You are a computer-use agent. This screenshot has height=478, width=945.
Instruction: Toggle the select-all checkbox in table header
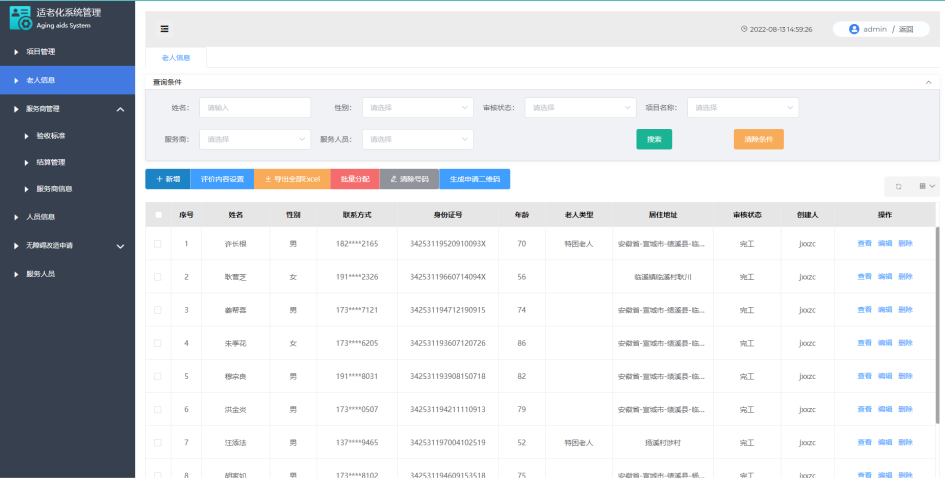(x=158, y=215)
